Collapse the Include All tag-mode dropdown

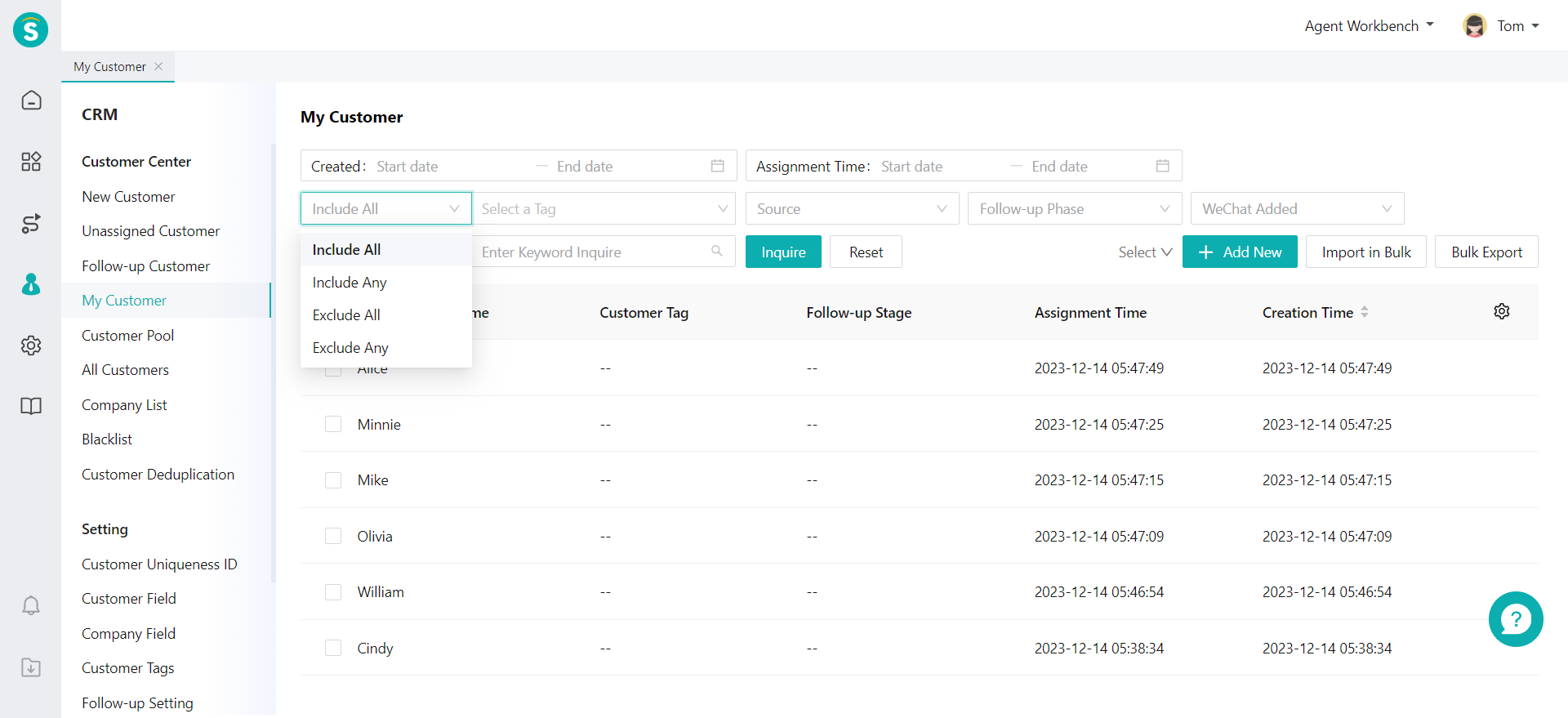(386, 208)
